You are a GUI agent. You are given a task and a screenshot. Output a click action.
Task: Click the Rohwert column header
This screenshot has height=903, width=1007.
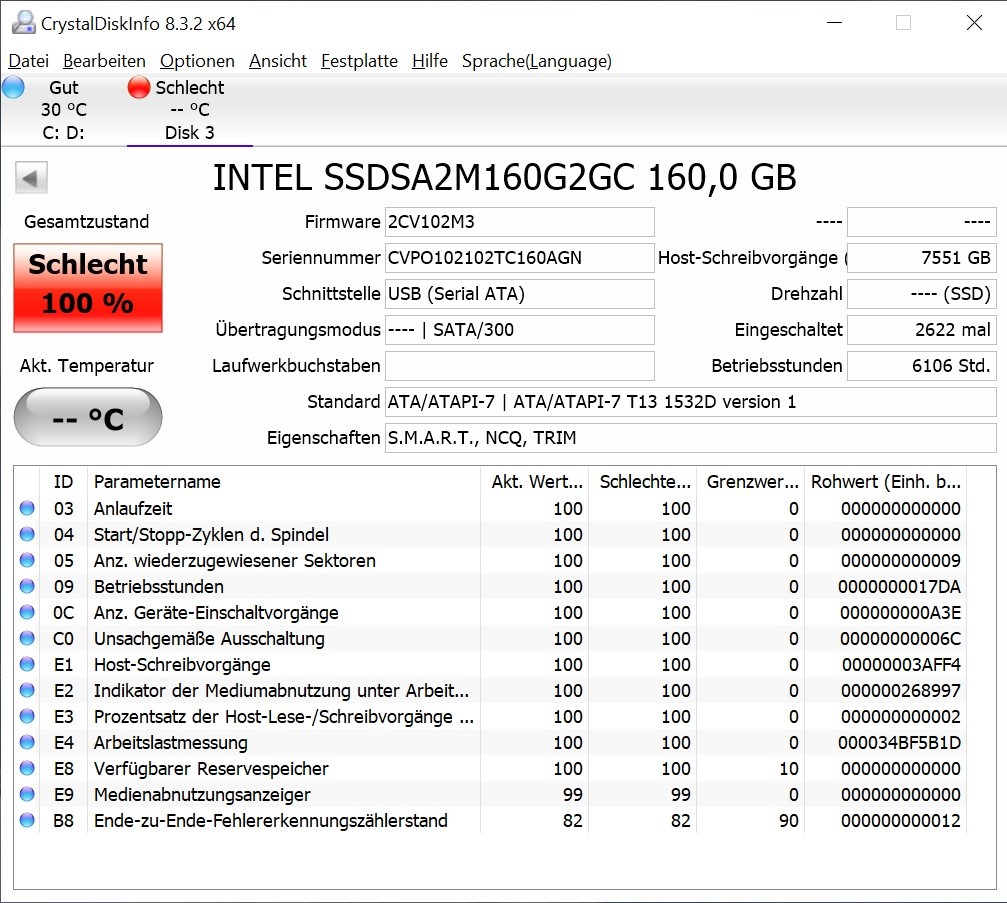pyautogui.click(x=885, y=481)
